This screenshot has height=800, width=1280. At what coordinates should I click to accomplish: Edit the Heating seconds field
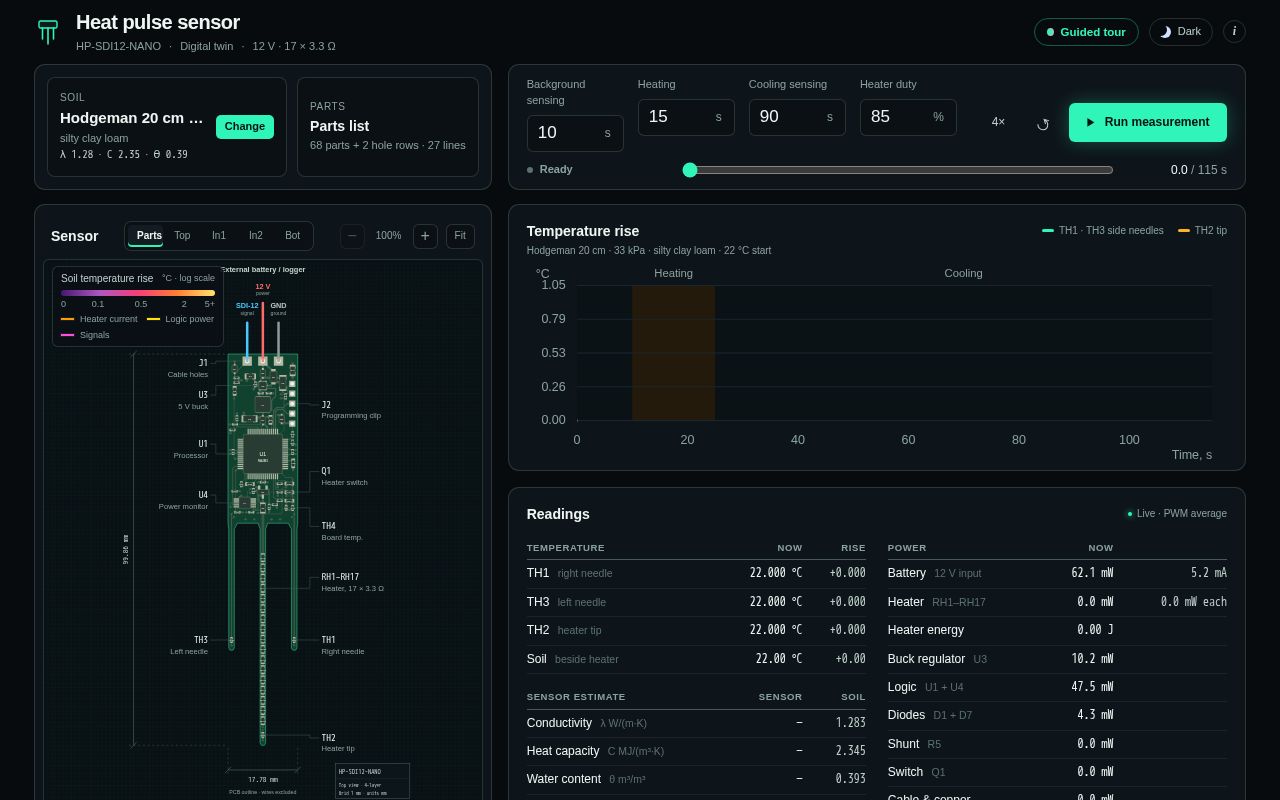(686, 117)
